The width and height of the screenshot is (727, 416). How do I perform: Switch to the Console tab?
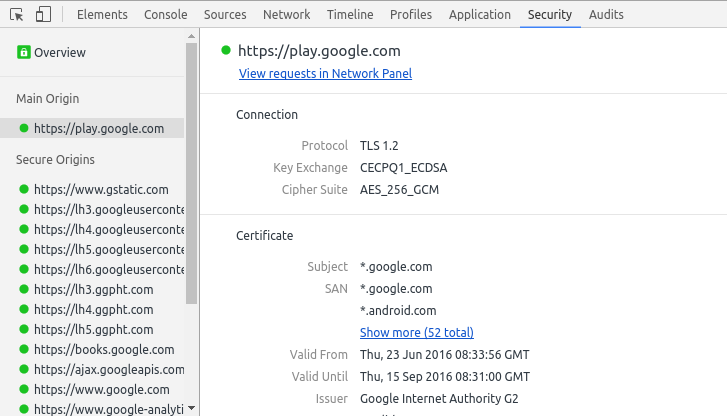click(x=165, y=15)
